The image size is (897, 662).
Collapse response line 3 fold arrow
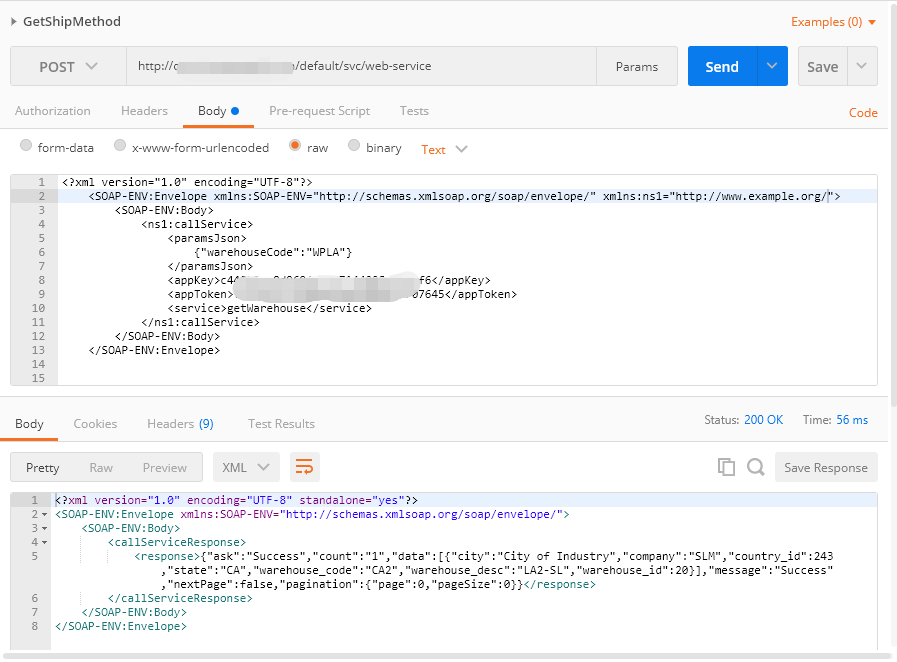(x=45, y=529)
